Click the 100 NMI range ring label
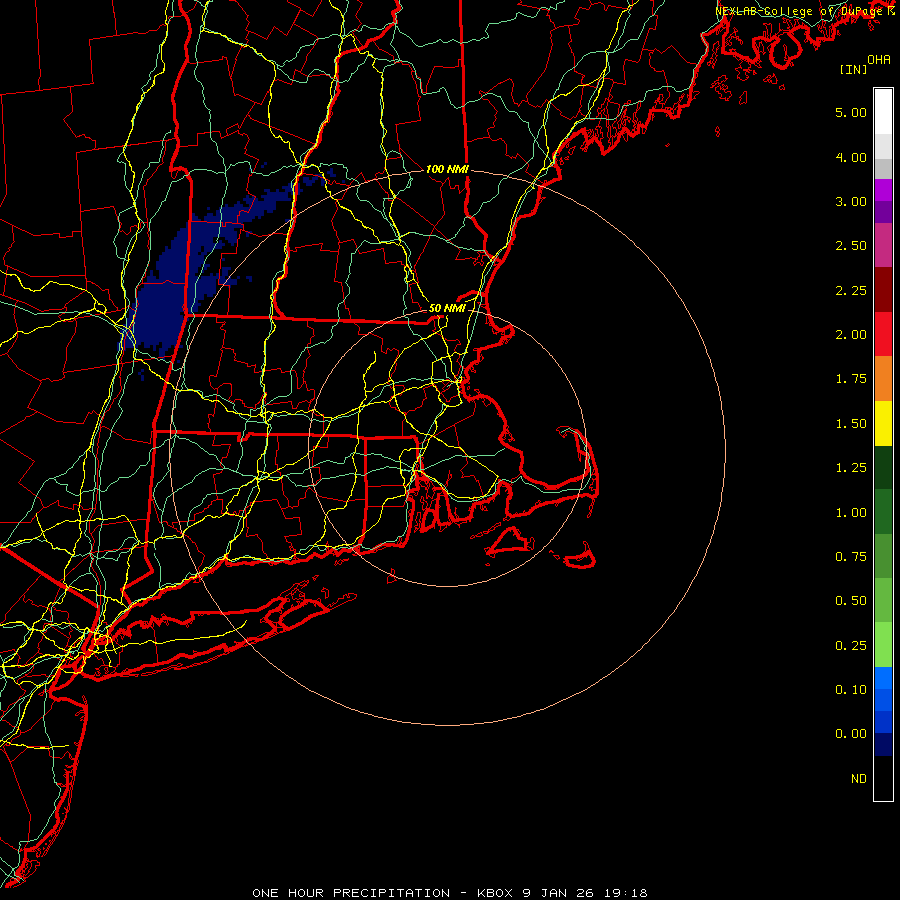900x900 pixels. pyautogui.click(x=447, y=169)
